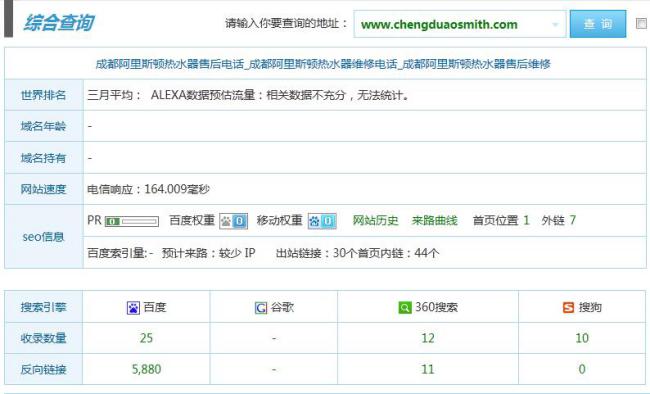Click the Baidu paw search engine icon

point(133,308)
